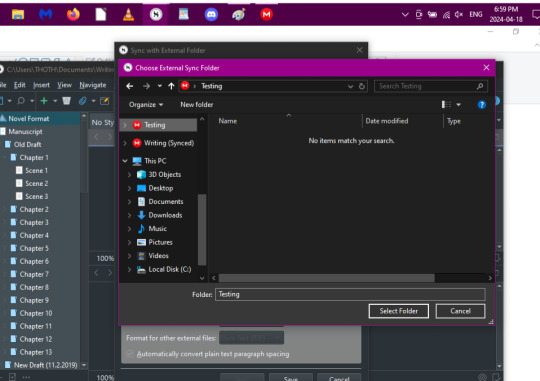Click Select Folder button
The width and height of the screenshot is (540, 381).
click(398, 311)
